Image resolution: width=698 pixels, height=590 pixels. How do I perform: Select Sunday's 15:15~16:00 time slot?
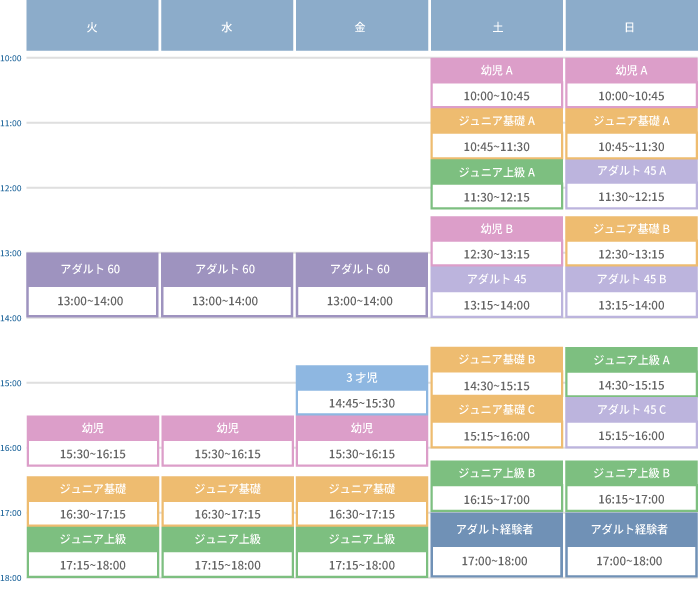pyautogui.click(x=630, y=435)
